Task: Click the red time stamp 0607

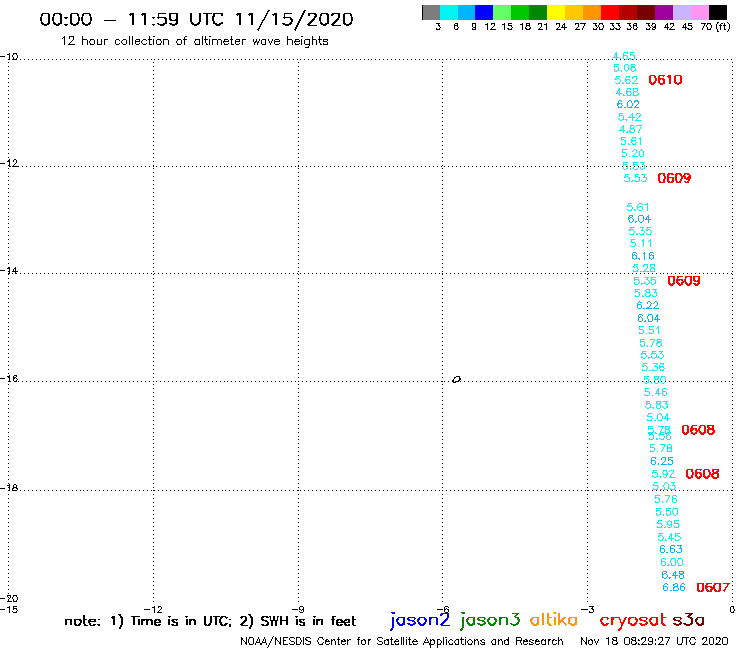Action: (x=713, y=587)
